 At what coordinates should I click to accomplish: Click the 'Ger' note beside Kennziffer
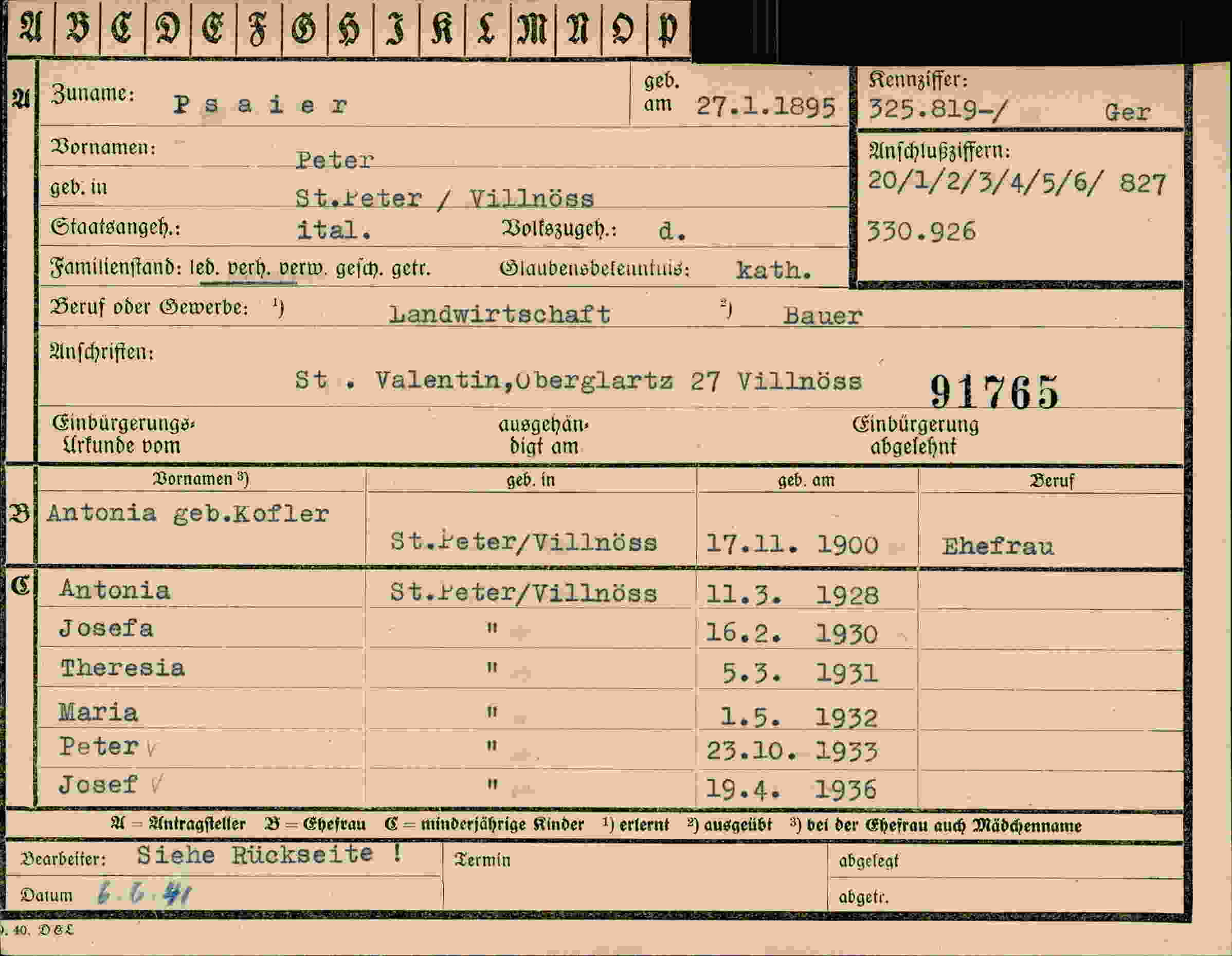click(1127, 112)
